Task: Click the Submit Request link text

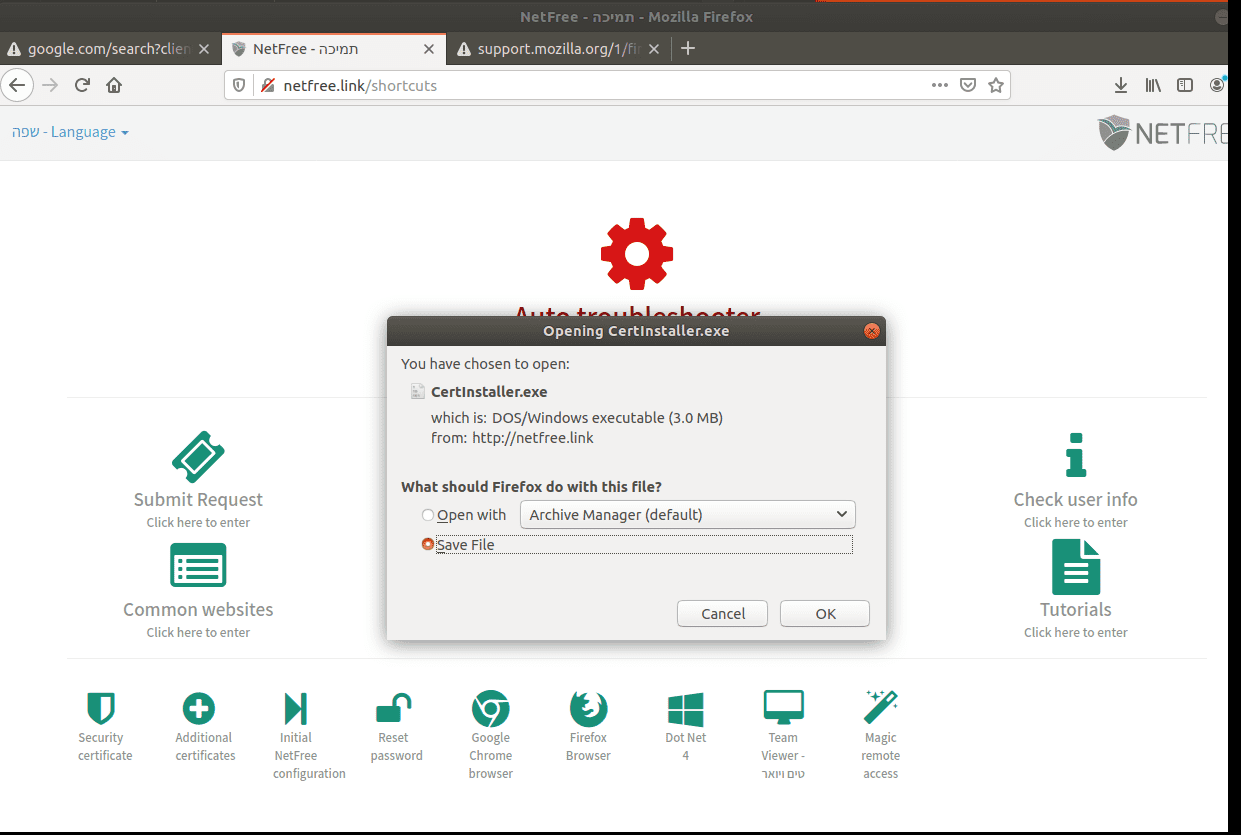Action: pos(198,499)
